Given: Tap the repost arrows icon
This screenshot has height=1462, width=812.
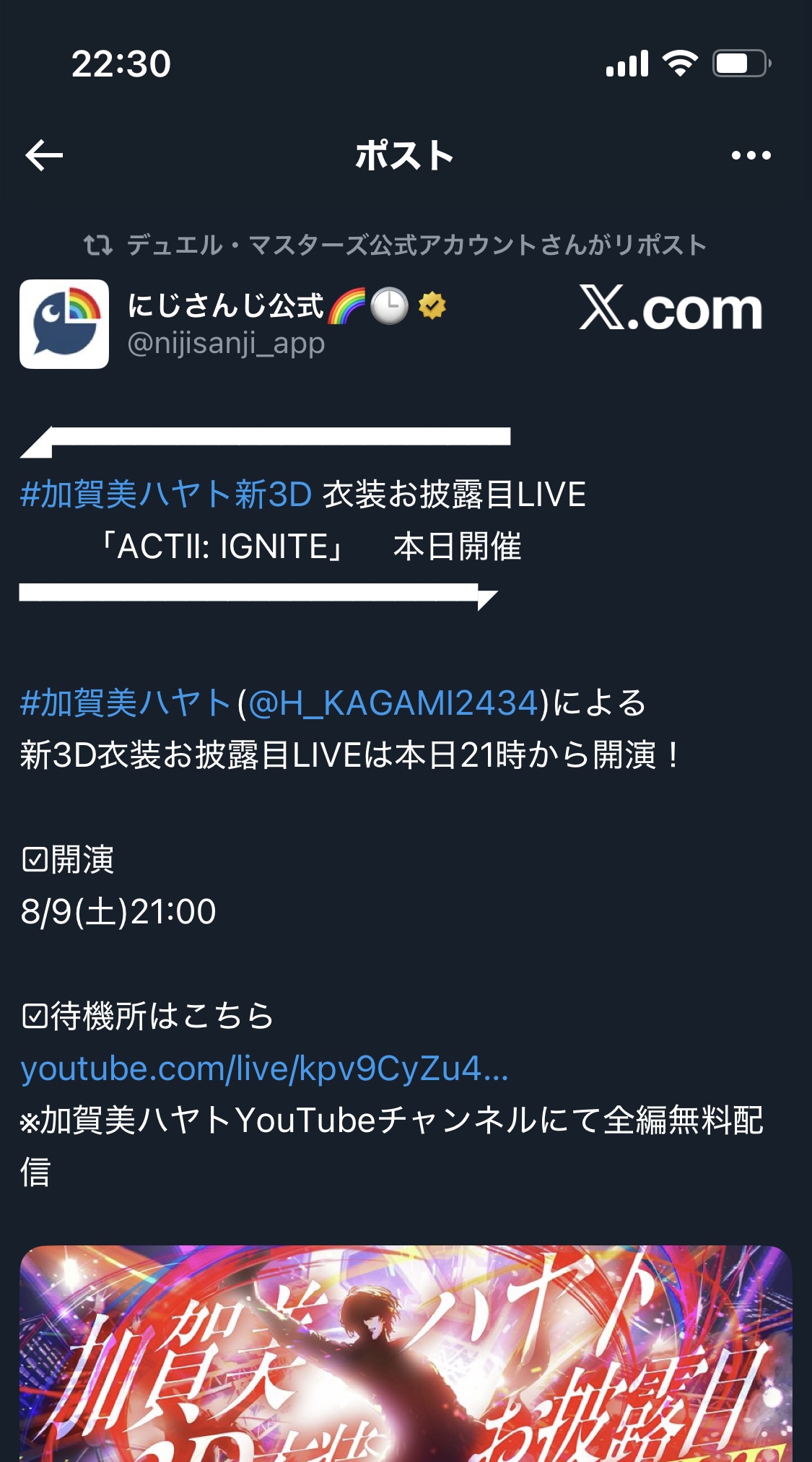Looking at the screenshot, I should pos(98,245).
